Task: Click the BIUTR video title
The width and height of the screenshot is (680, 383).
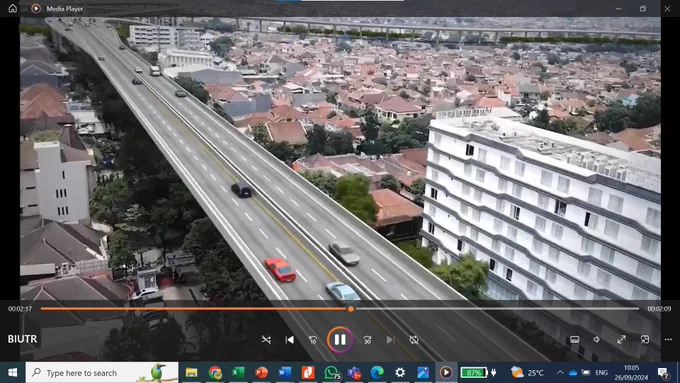Action: click(23, 339)
